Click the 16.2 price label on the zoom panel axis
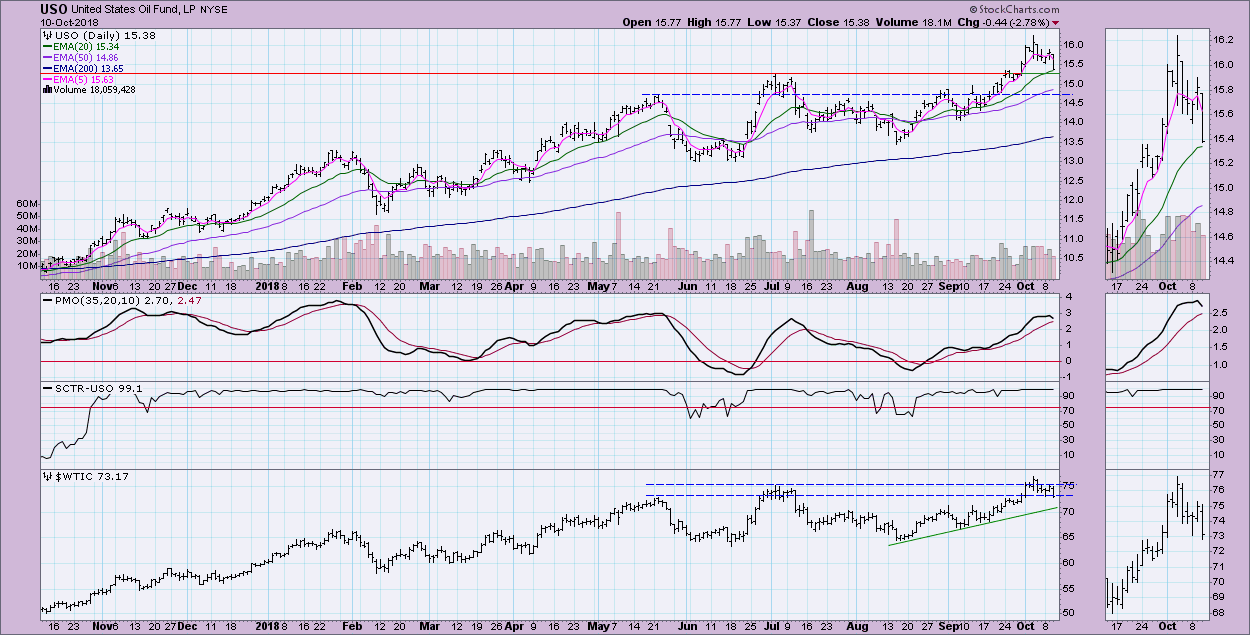Screen dimensions: 1250x635 click(x=1226, y=40)
